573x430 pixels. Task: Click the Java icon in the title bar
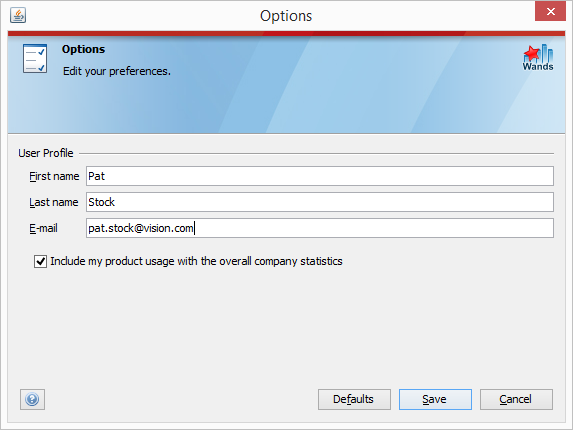pyautogui.click(x=18, y=15)
